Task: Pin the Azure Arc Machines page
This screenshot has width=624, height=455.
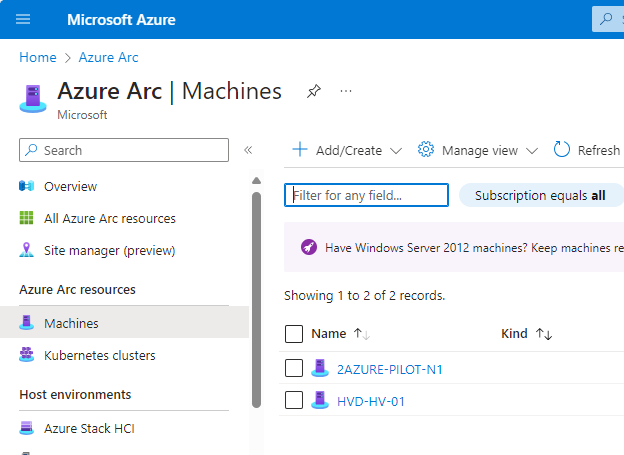Action: coord(314,91)
